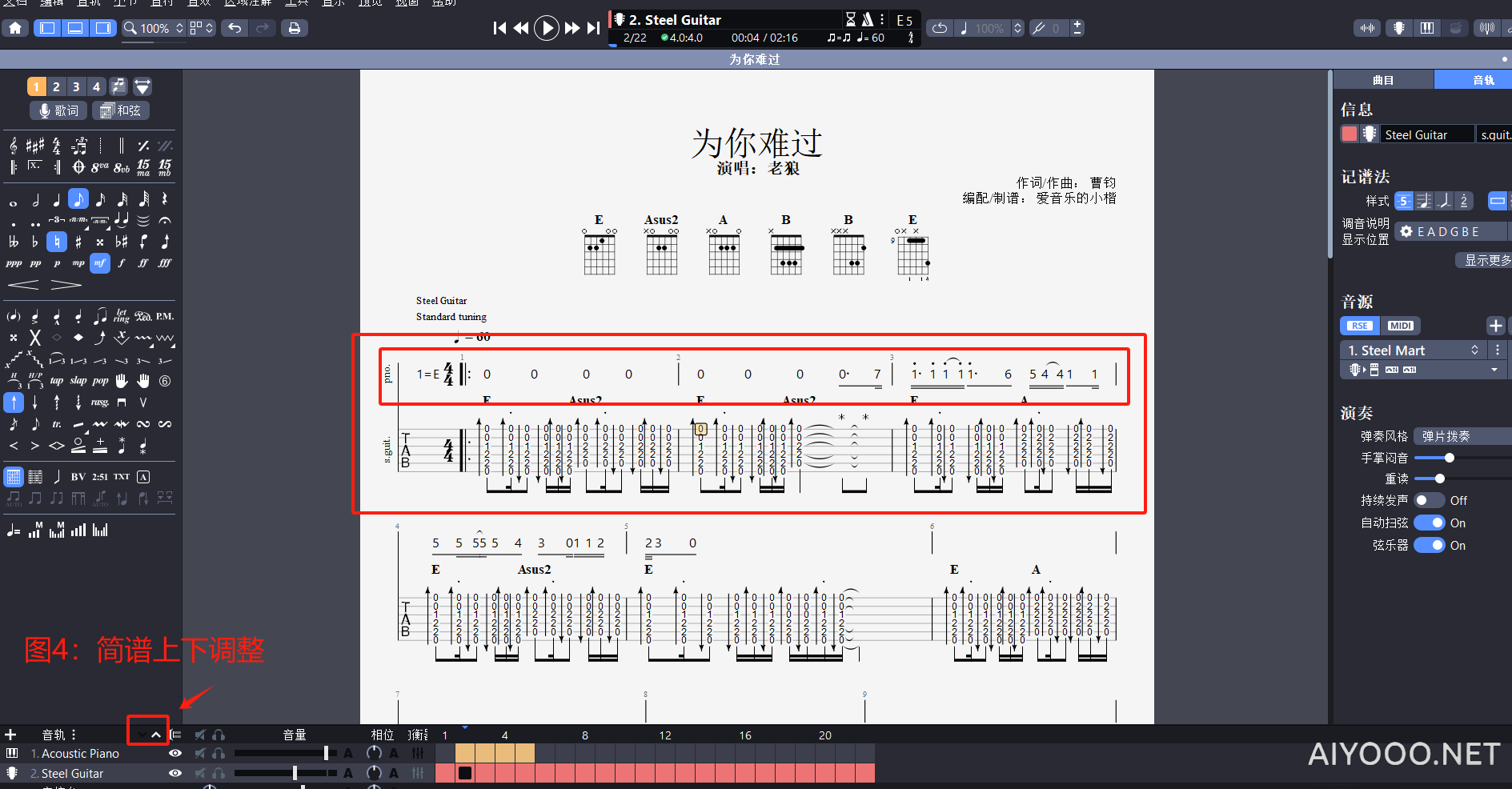Select the highlighted eighth note duration
Screen dimensions: 1512x789
[78, 198]
